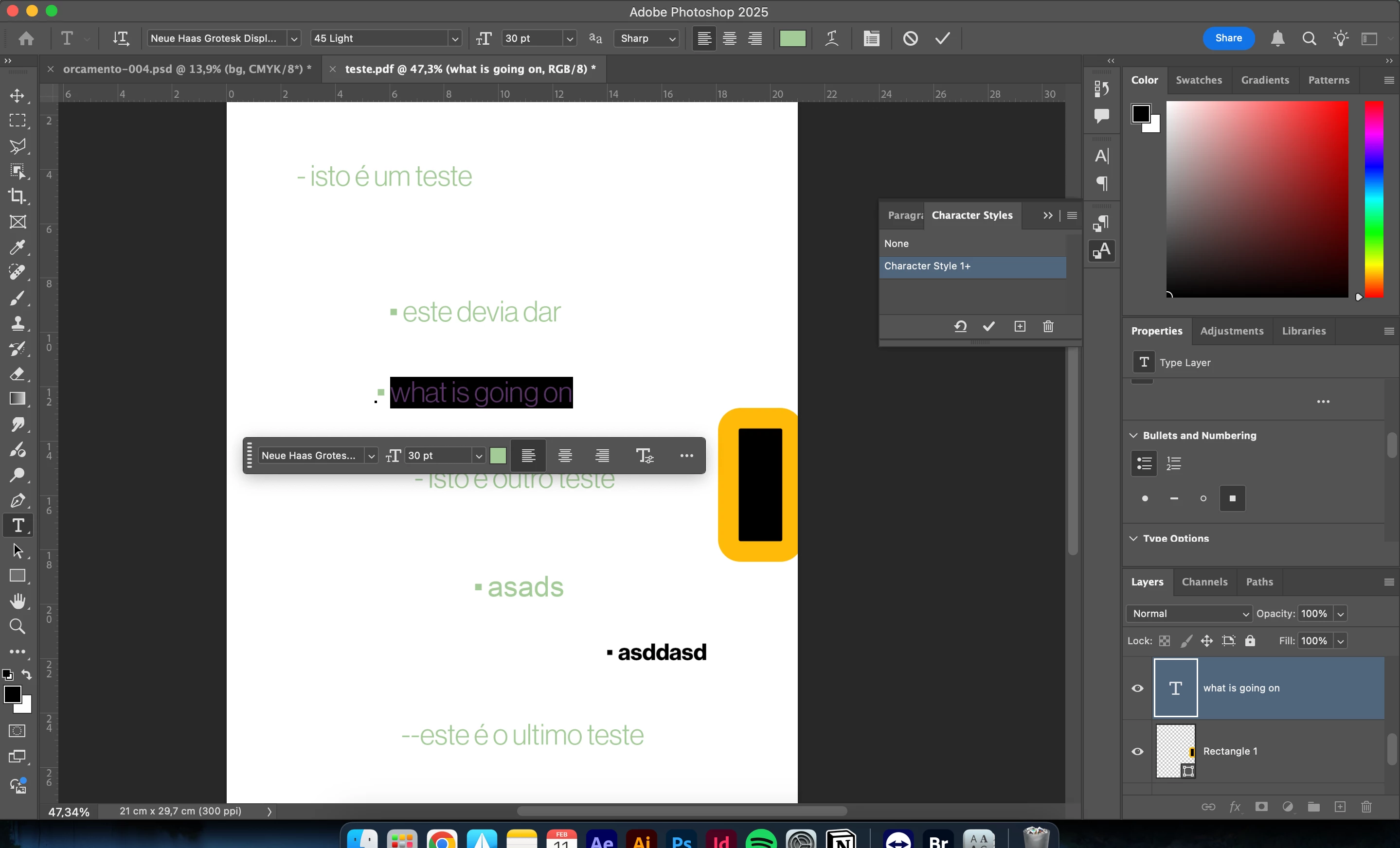Click the green text color swatch in the options bar

(792, 38)
